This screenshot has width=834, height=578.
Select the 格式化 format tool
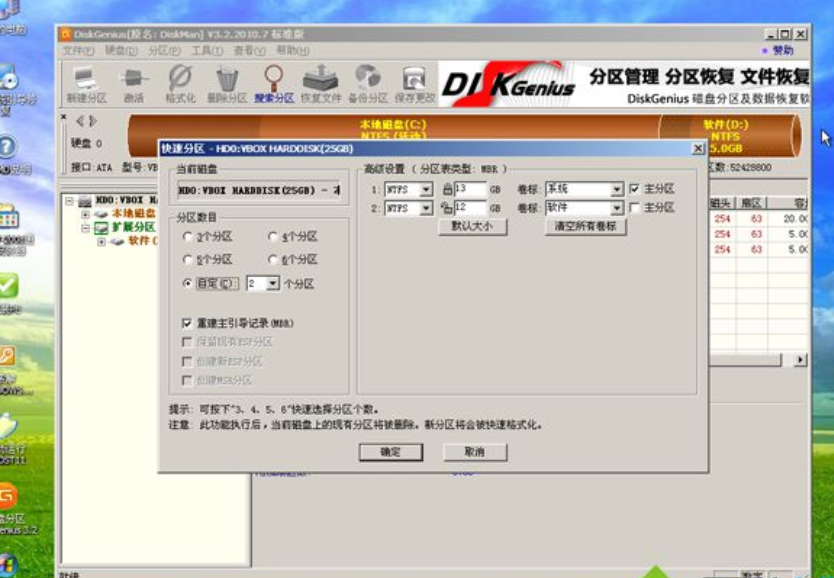pyautogui.click(x=180, y=84)
